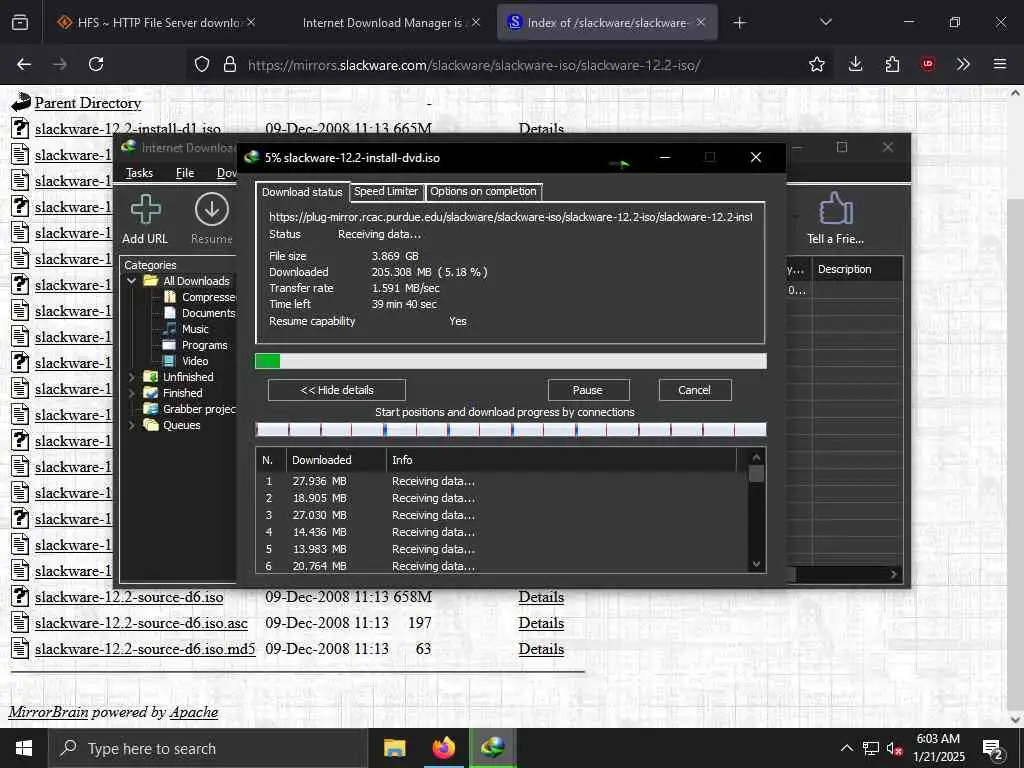Open Details link for source-d6.iso.md5
The height and width of the screenshot is (768, 1024).
(x=541, y=649)
